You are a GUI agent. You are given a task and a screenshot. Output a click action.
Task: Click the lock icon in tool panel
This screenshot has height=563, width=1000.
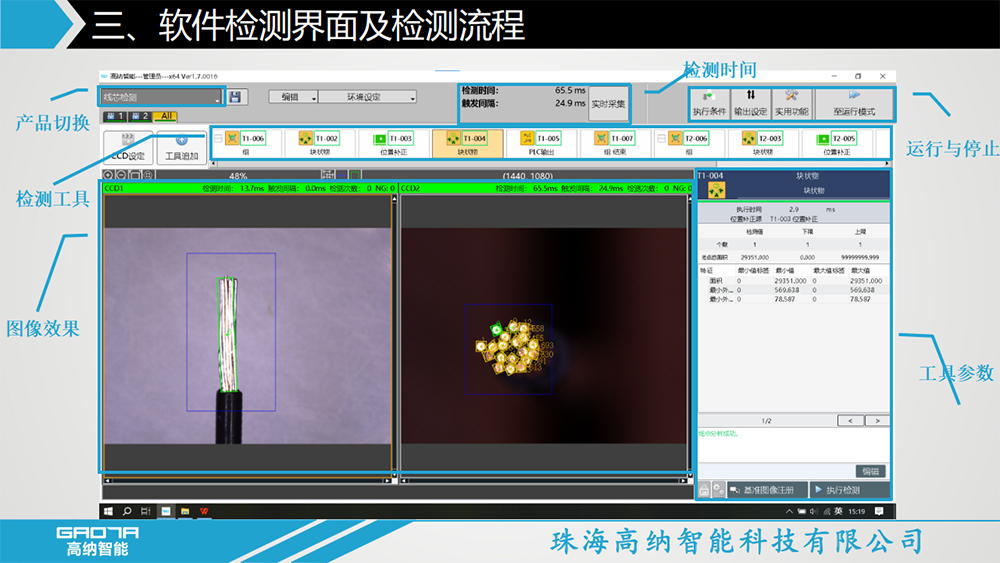(704, 490)
